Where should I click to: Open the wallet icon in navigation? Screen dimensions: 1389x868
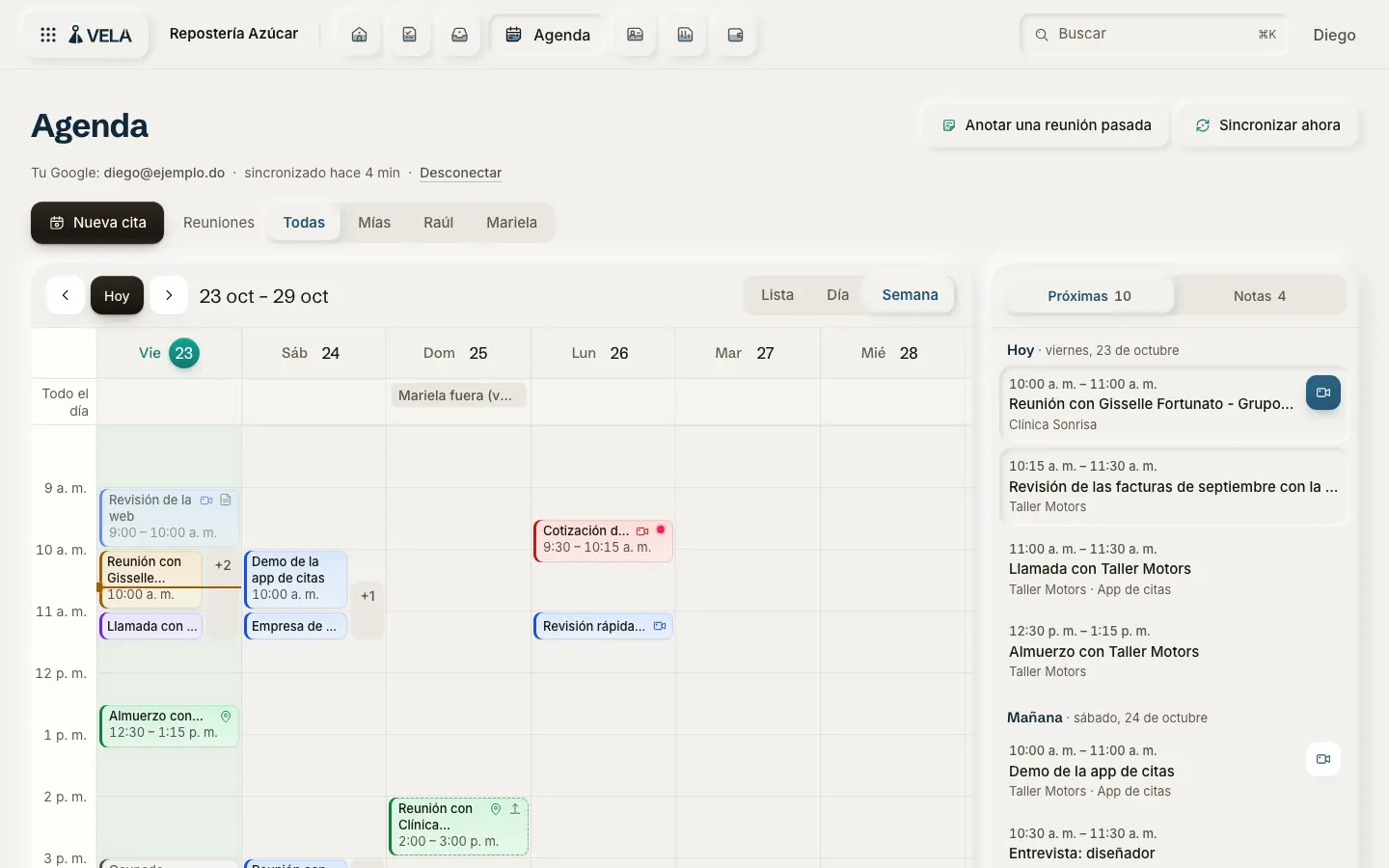click(x=736, y=35)
